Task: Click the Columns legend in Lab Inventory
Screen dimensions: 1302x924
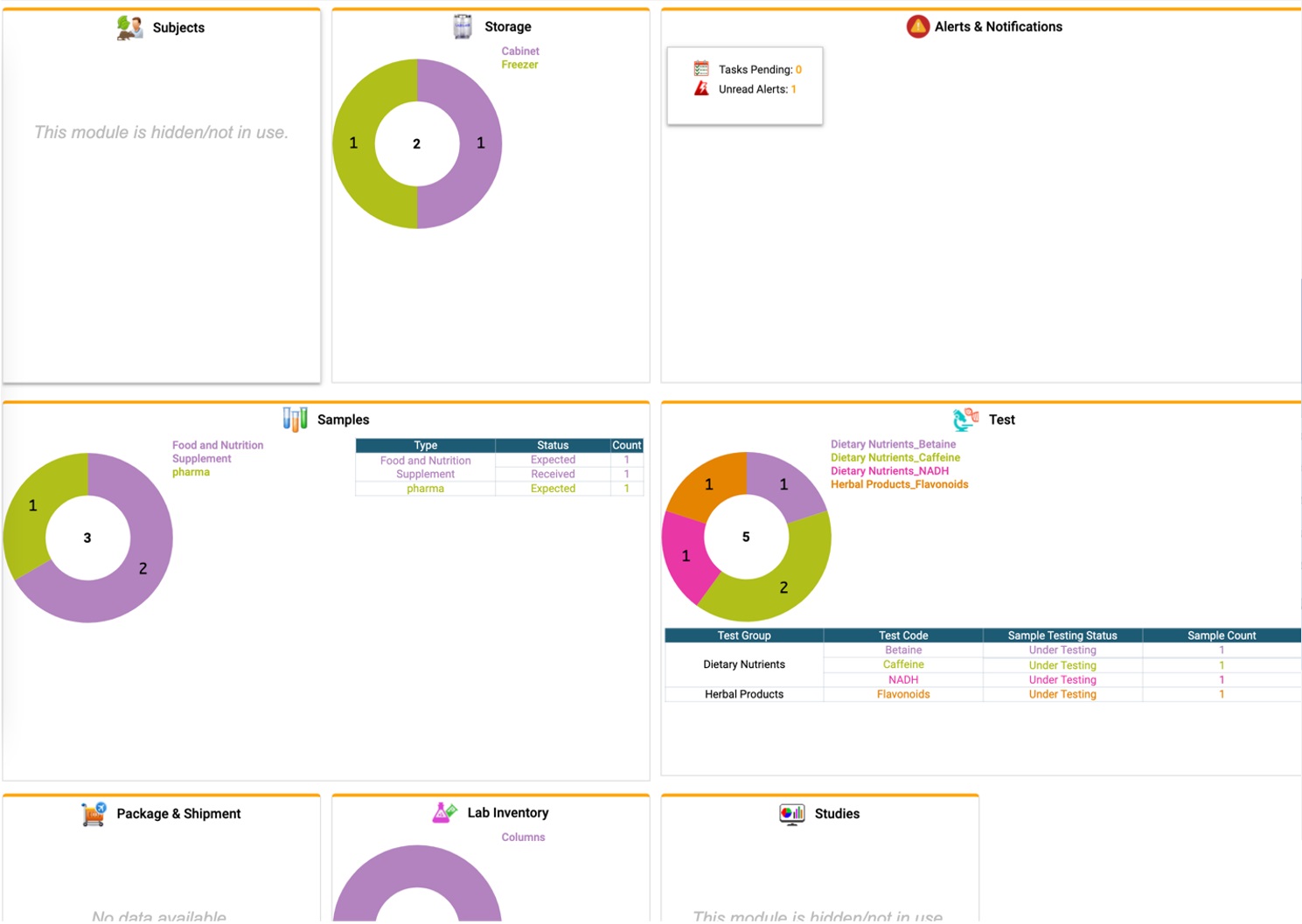Action: tap(523, 837)
